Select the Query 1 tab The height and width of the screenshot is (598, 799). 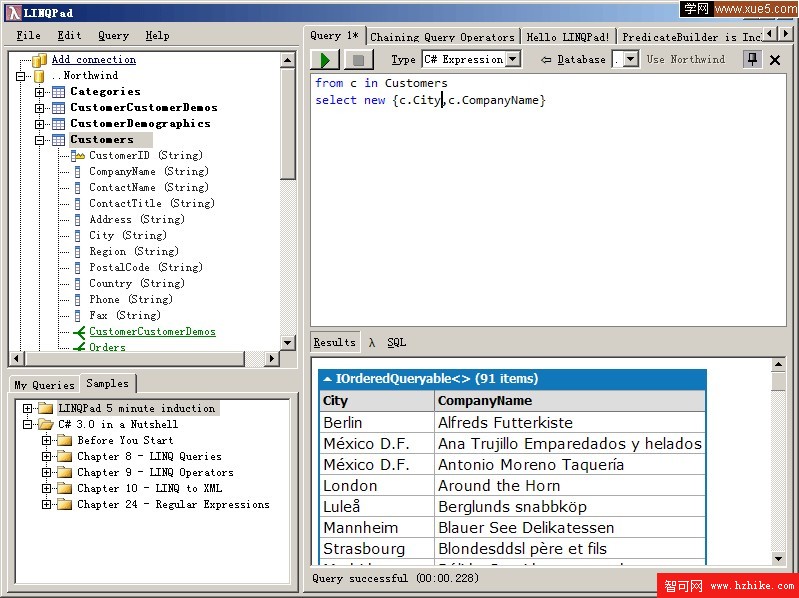point(334,36)
